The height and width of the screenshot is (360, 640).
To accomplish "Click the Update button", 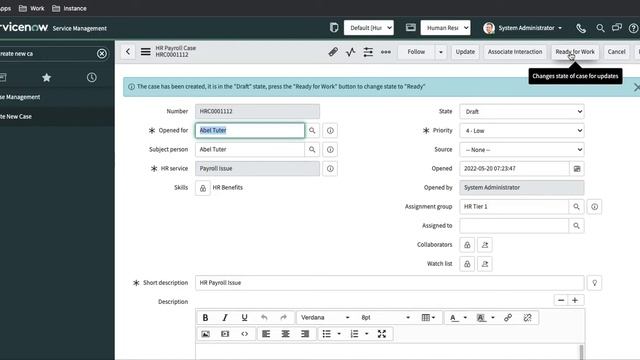I will [465, 52].
